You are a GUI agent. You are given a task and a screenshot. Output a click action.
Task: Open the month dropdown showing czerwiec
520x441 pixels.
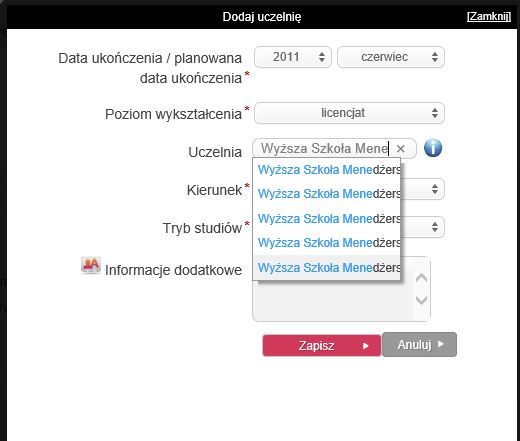click(391, 57)
